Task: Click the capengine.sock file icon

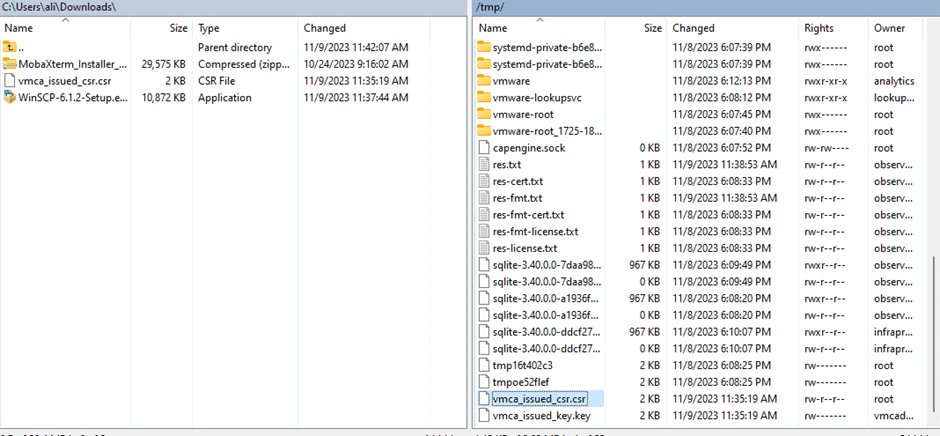Action: [x=484, y=148]
